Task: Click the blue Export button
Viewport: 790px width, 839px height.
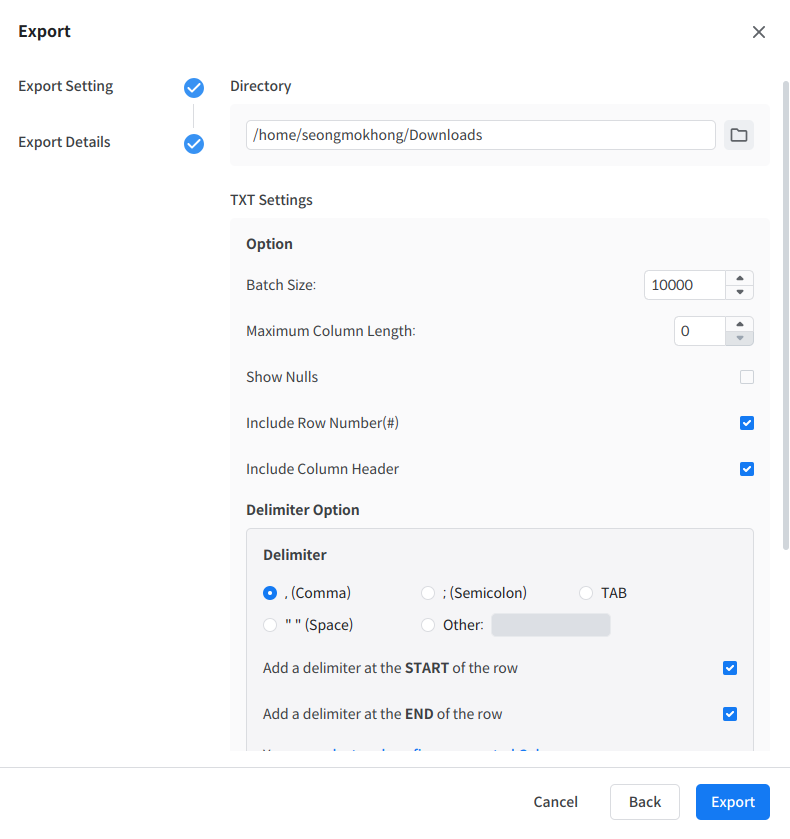Action: (x=732, y=802)
